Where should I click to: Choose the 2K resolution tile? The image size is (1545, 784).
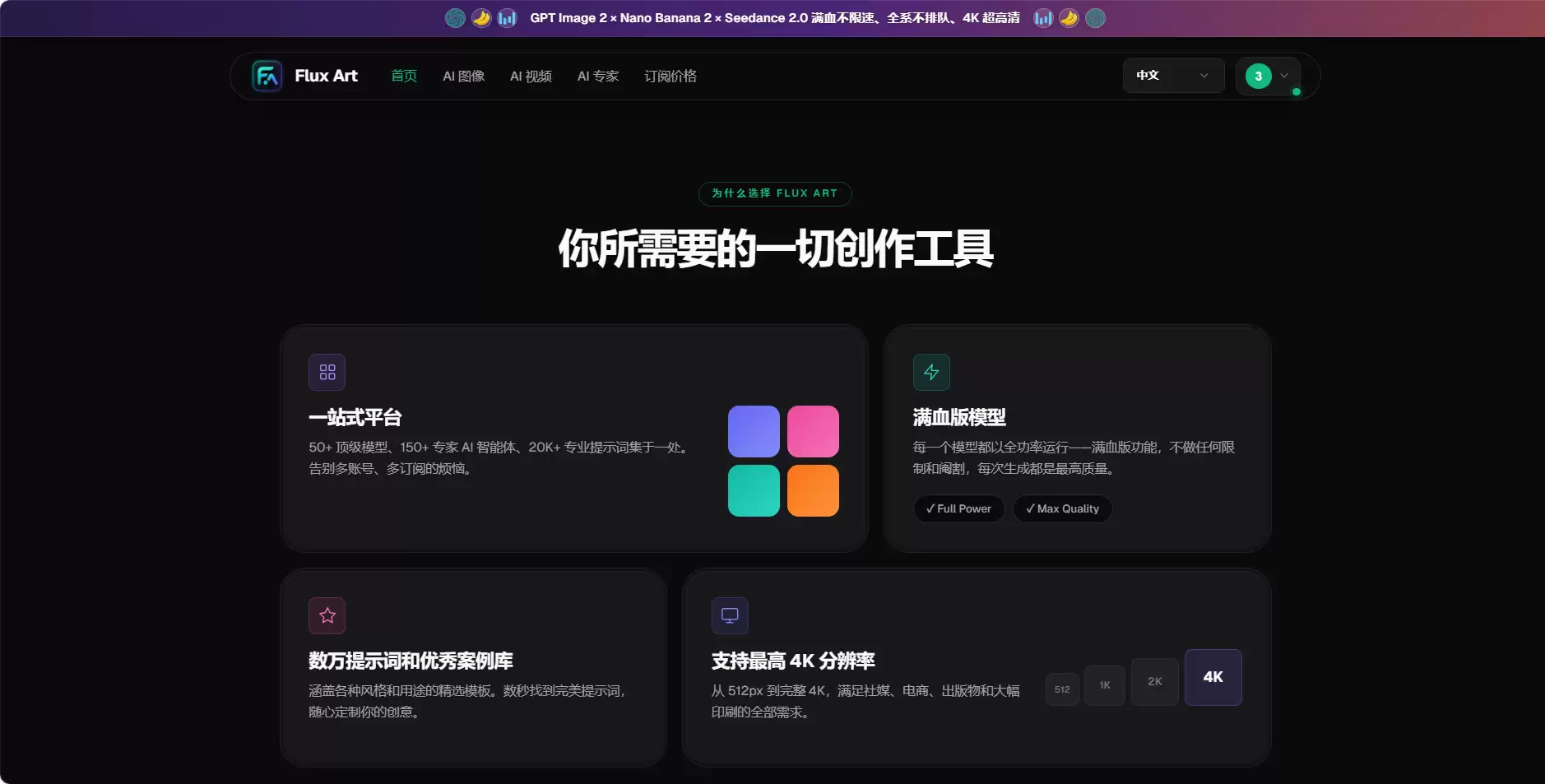pos(1155,682)
